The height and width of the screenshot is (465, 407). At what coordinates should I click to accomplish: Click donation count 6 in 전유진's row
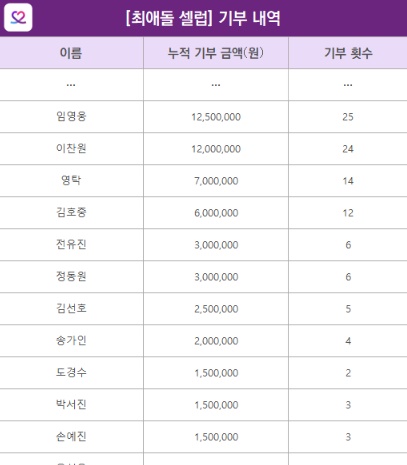[x=348, y=245]
